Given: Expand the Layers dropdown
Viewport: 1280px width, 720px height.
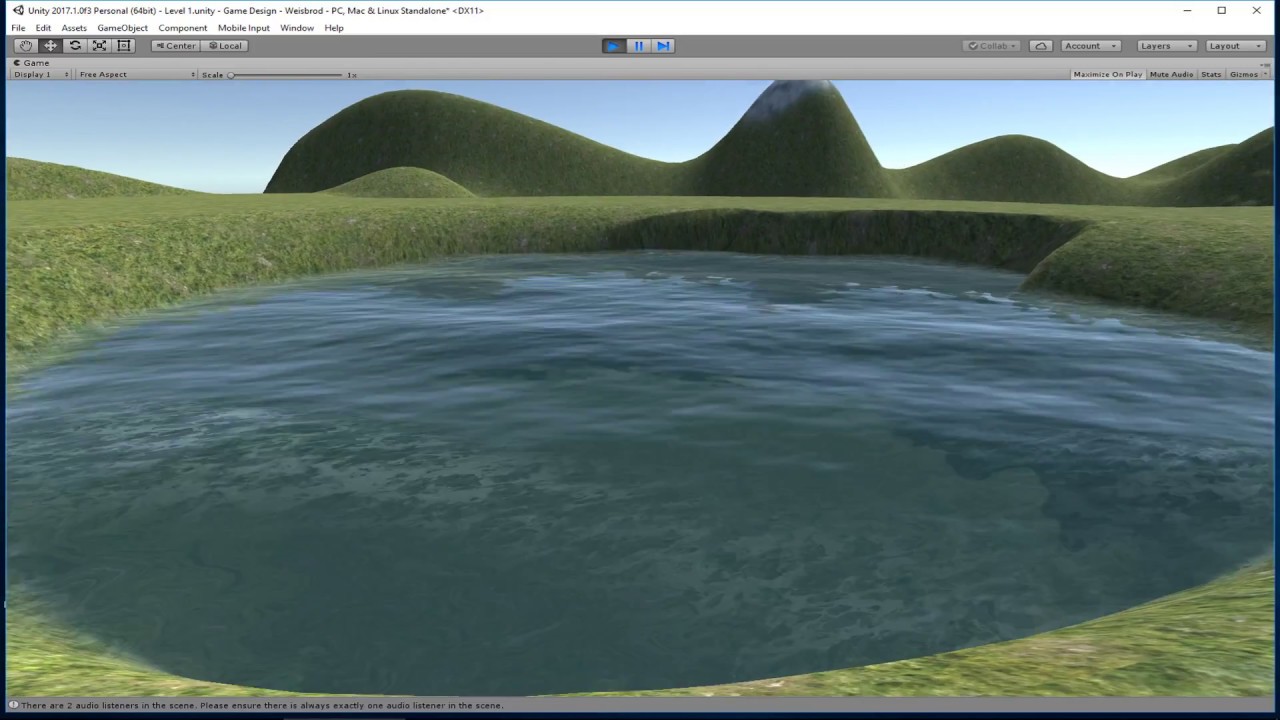Looking at the screenshot, I should click(x=1166, y=46).
